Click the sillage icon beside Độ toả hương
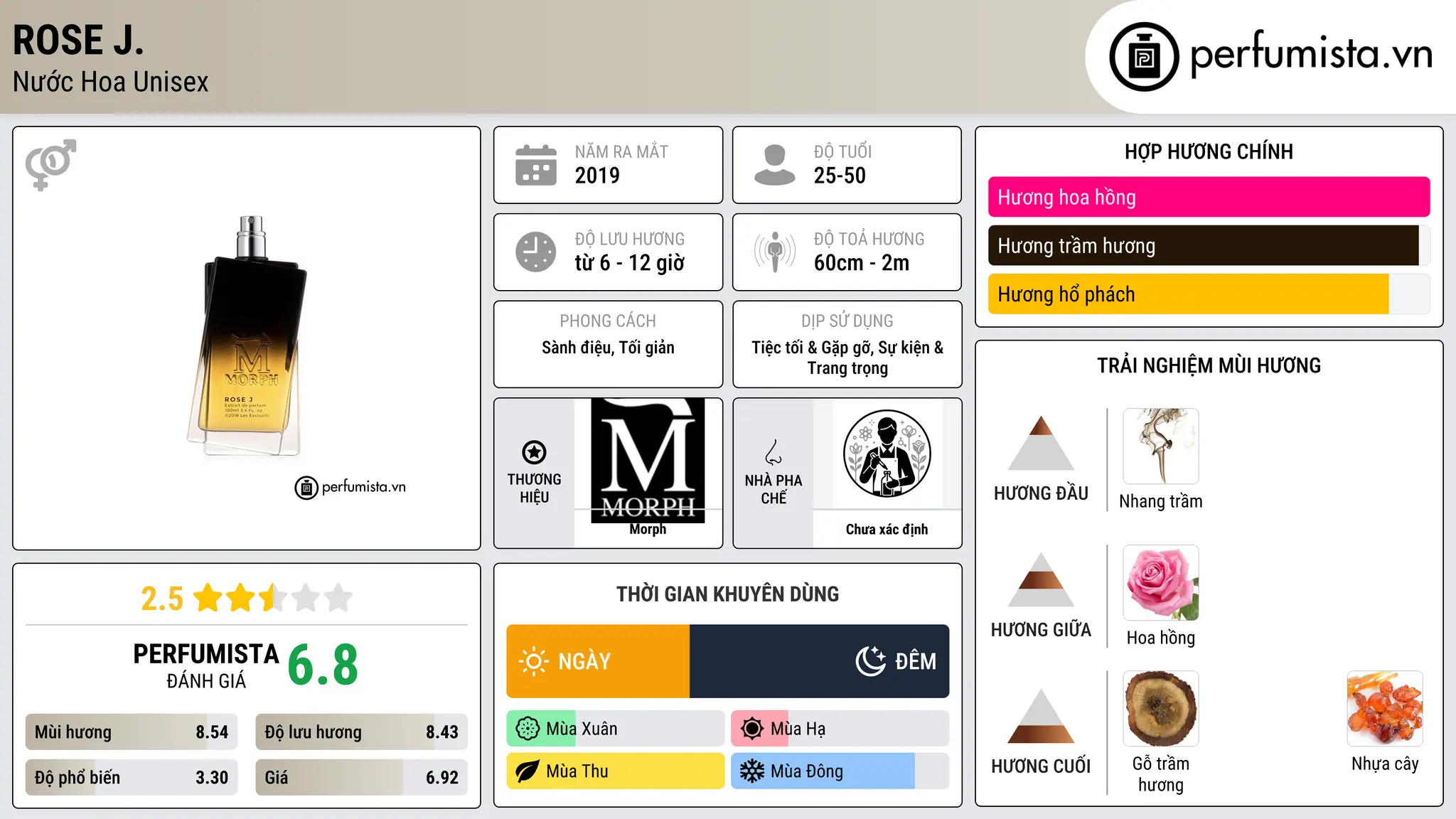This screenshot has height=819, width=1456. point(774,252)
